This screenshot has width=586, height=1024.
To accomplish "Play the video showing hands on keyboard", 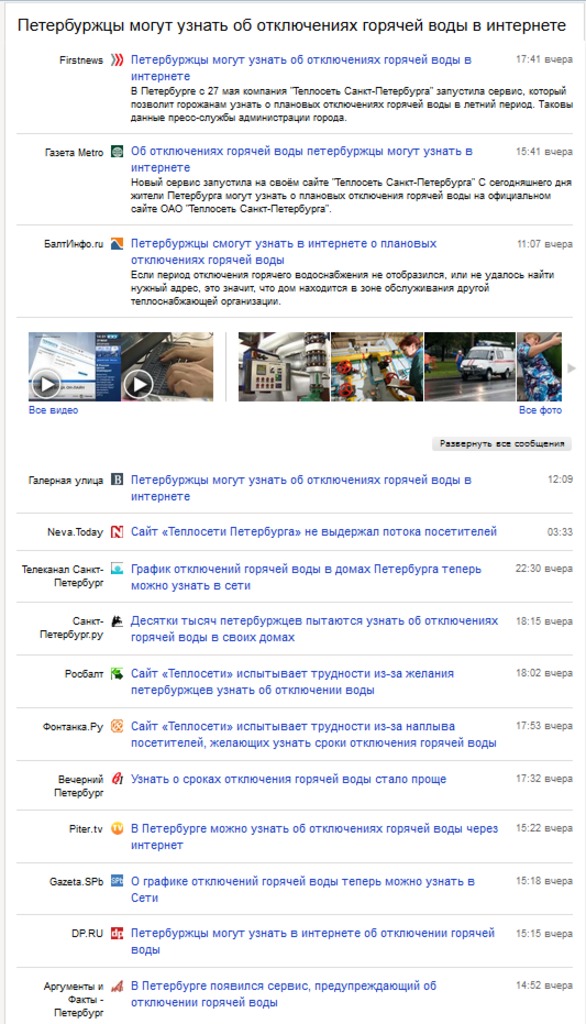I will (x=140, y=385).
